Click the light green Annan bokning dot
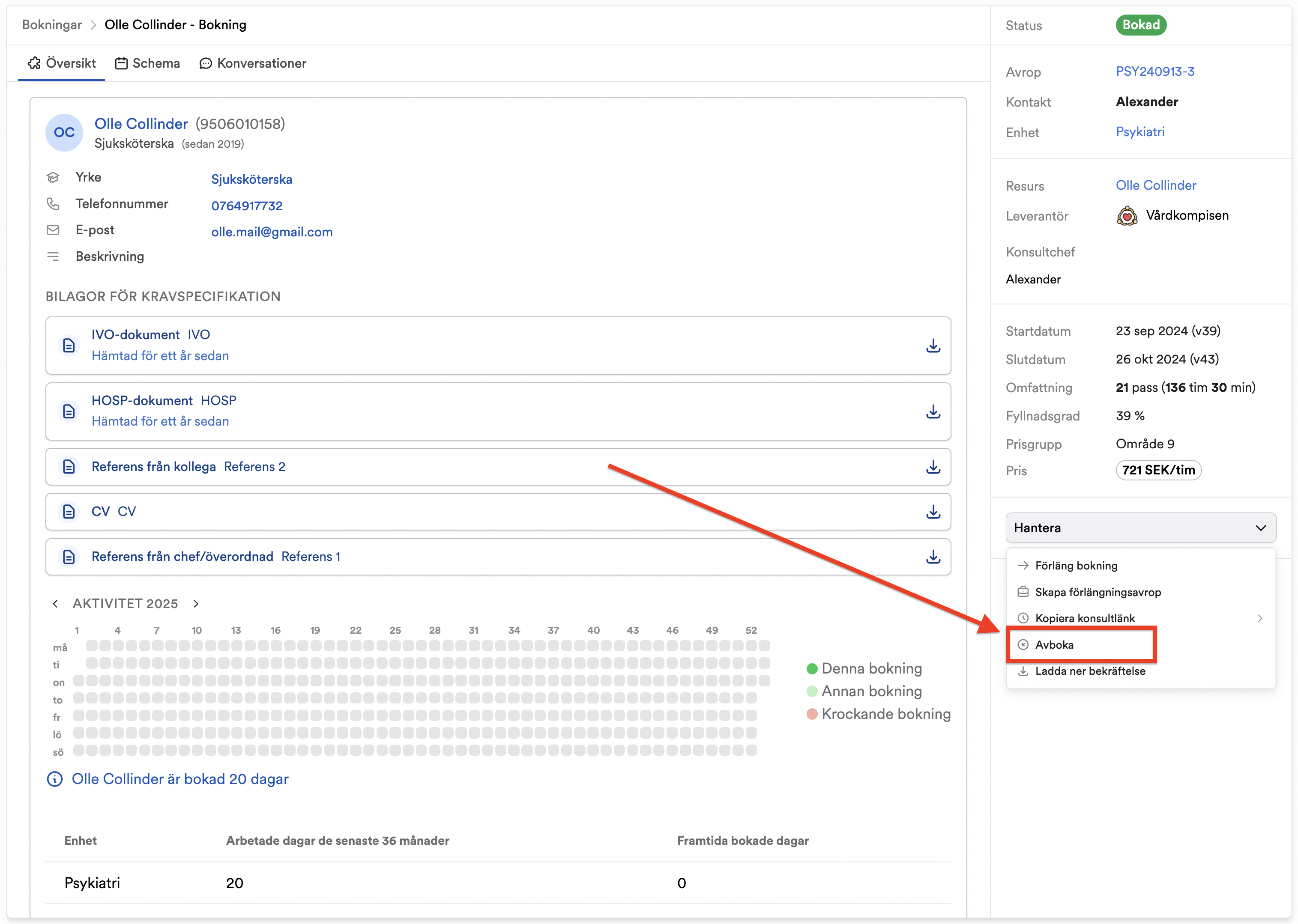This screenshot has width=1298, height=924. point(812,692)
